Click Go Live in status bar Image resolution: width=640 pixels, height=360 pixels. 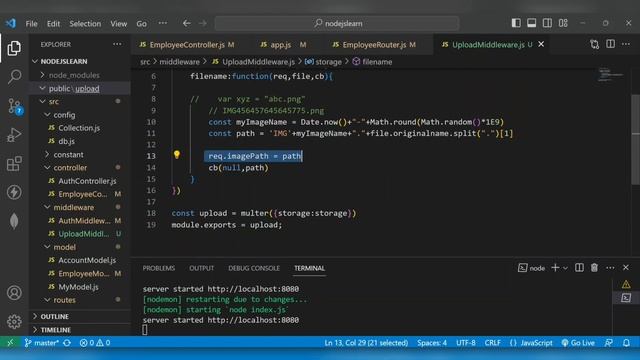point(578,343)
